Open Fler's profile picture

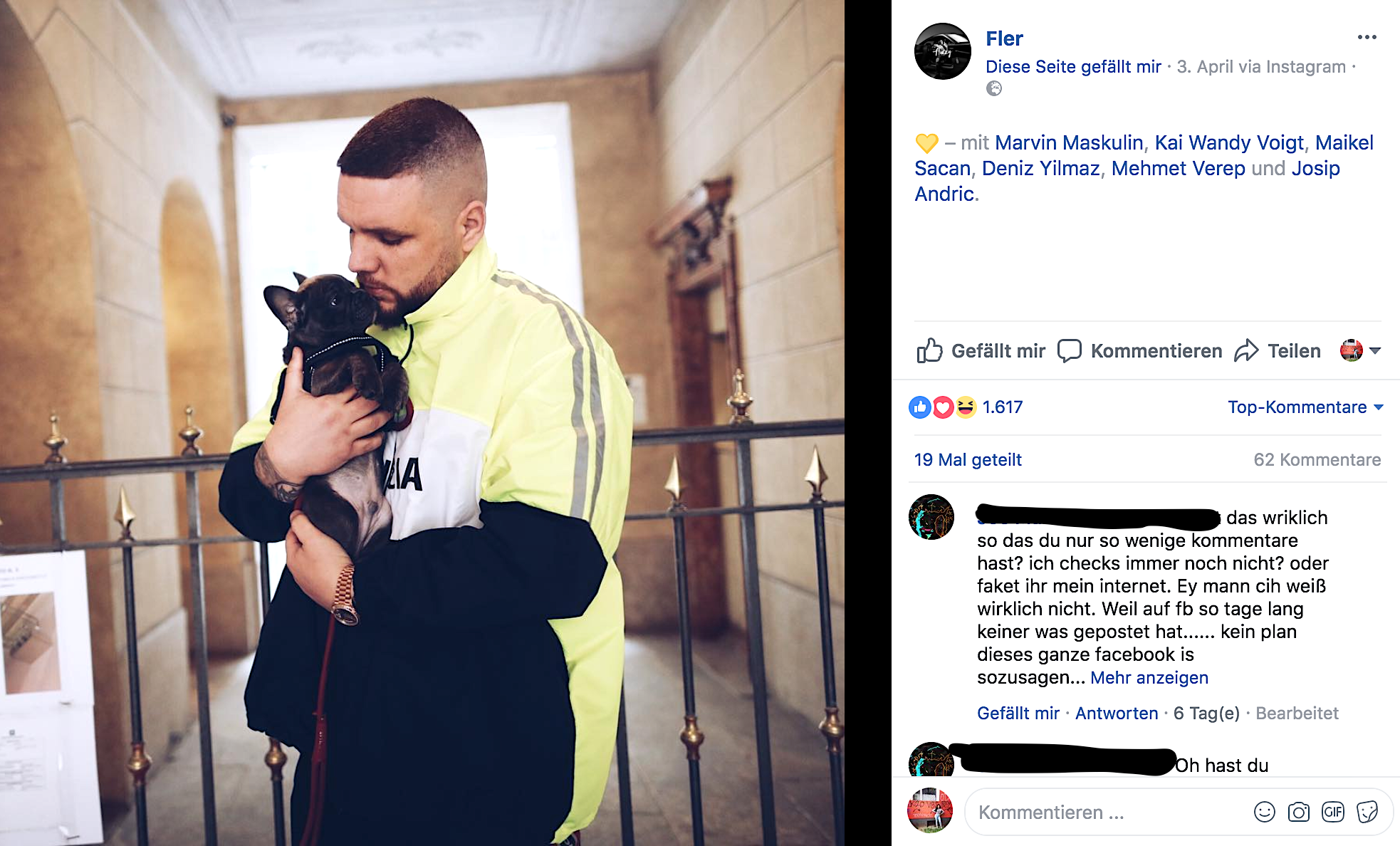tap(943, 51)
